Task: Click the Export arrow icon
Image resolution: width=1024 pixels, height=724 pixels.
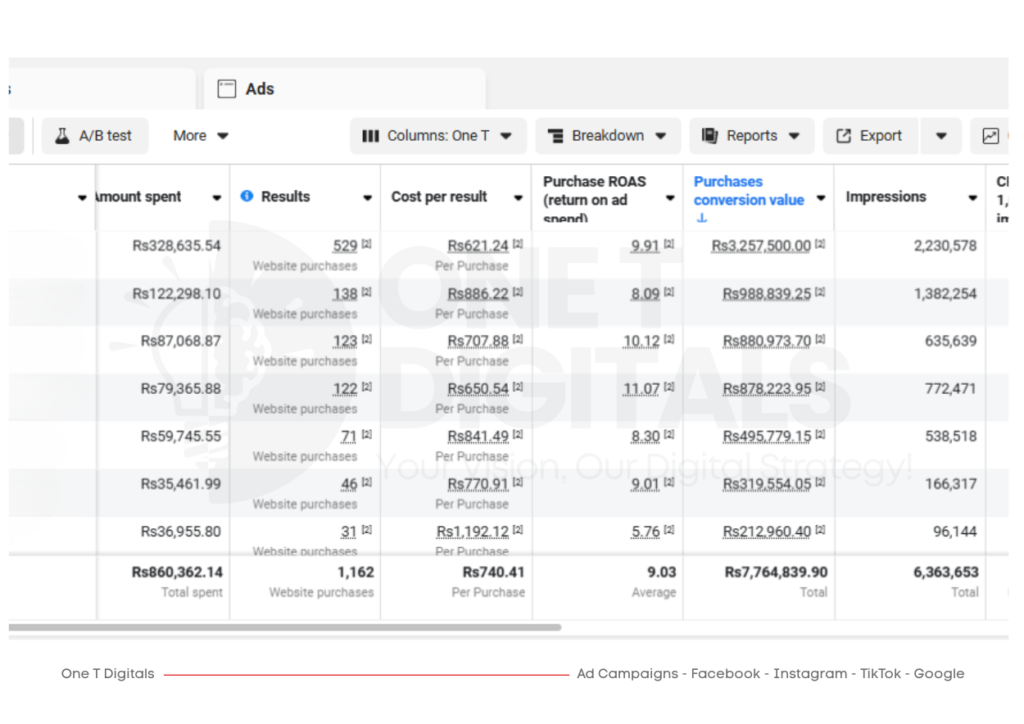Action: [x=843, y=136]
